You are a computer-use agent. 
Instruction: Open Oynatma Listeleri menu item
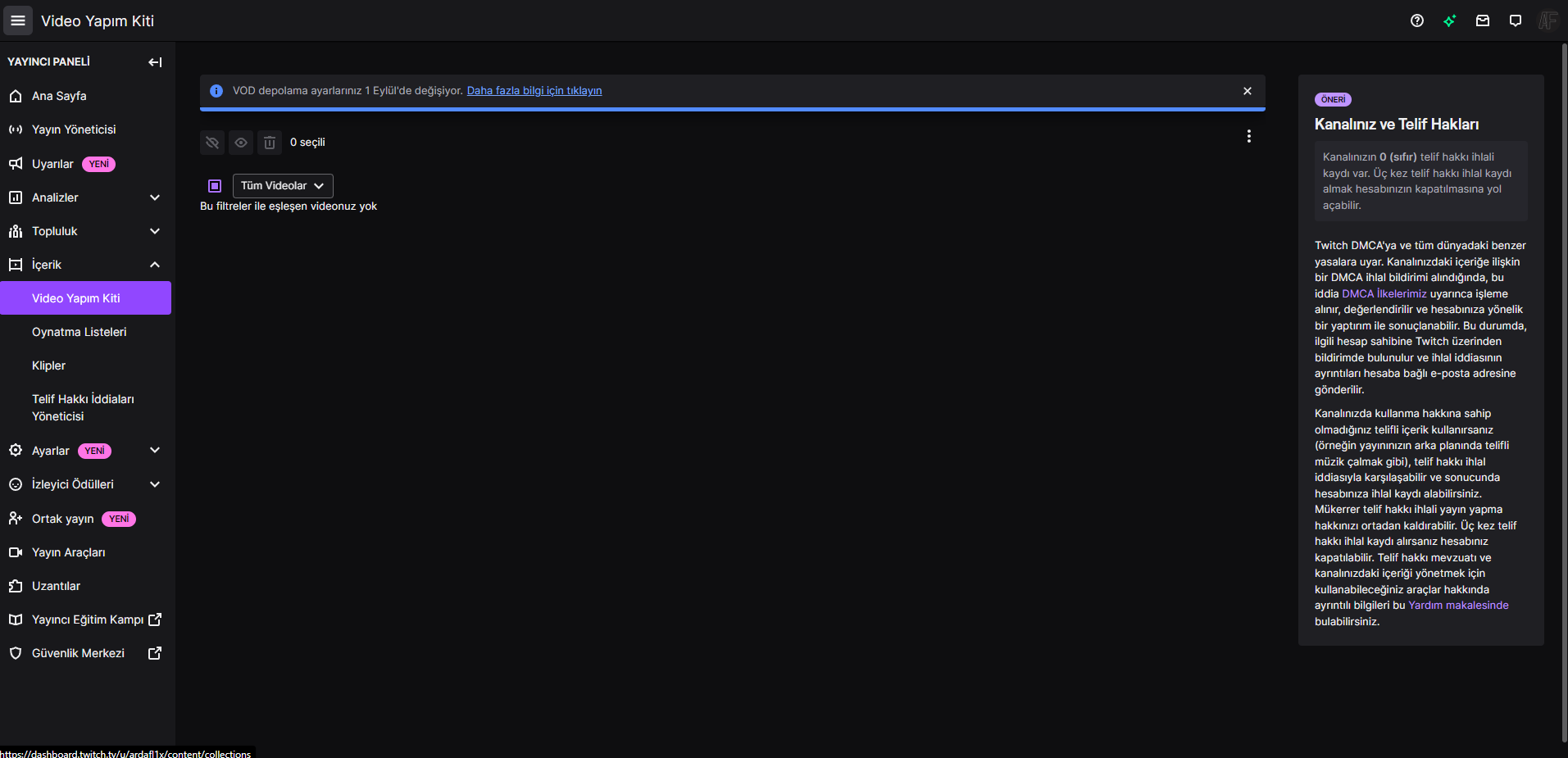pyautogui.click(x=86, y=332)
